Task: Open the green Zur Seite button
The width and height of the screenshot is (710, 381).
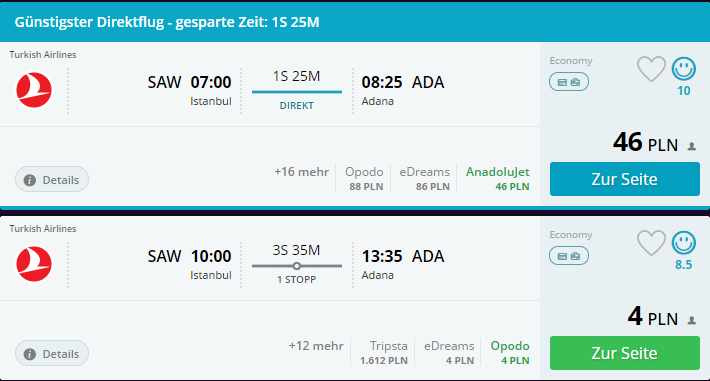Action: click(624, 353)
